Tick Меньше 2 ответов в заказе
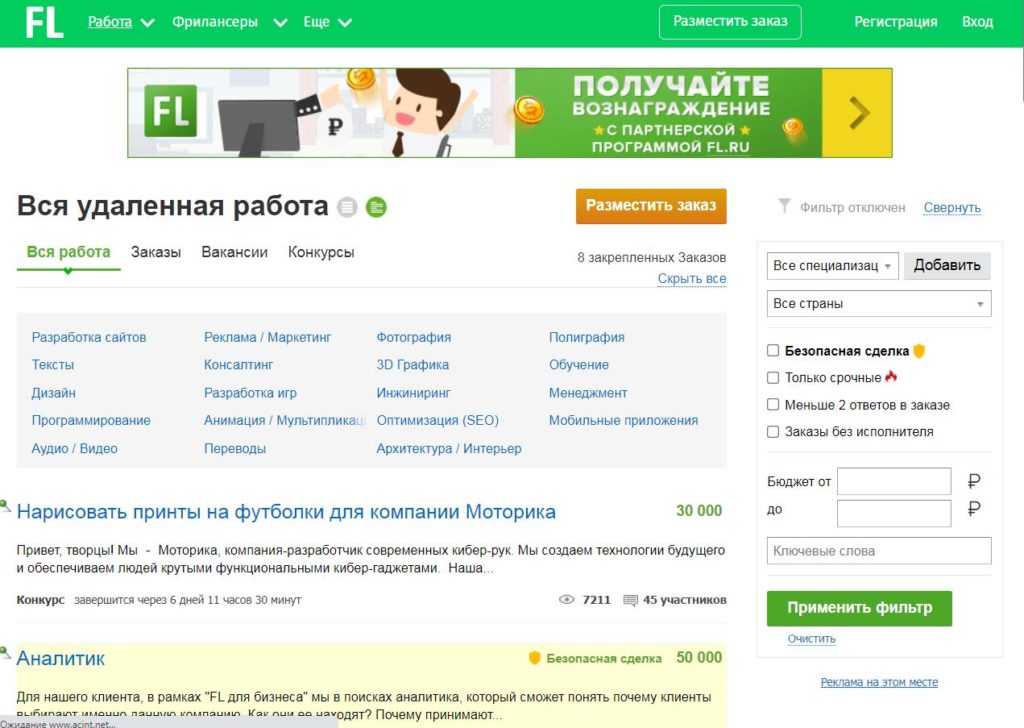Viewport: 1024px width, 728px height. pyautogui.click(x=773, y=405)
